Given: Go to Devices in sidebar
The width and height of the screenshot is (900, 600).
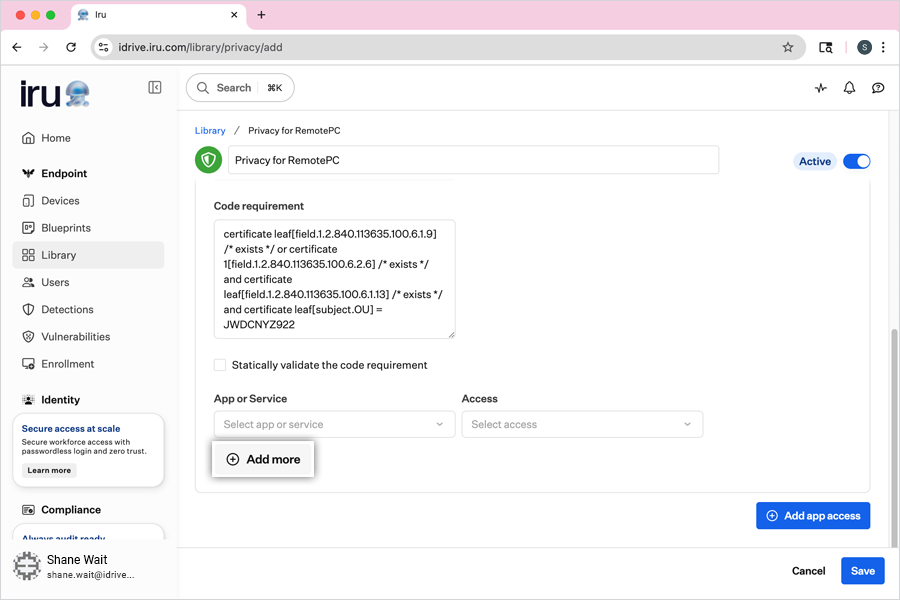Looking at the screenshot, I should click(x=60, y=201).
